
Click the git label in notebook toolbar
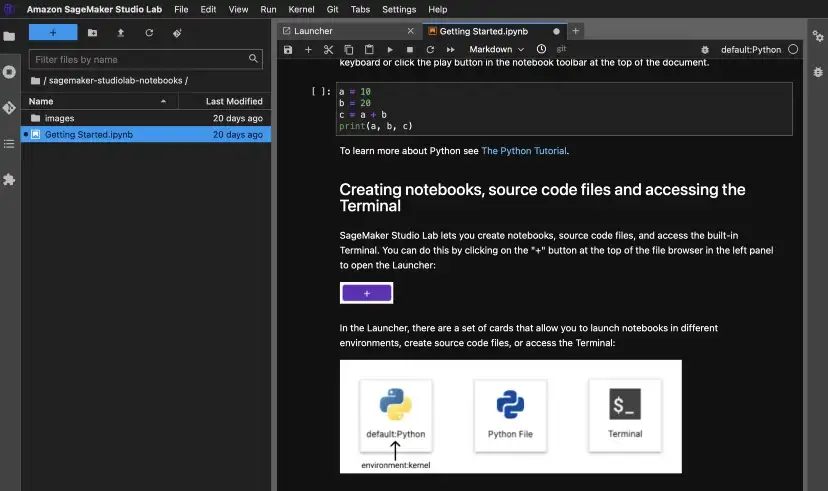click(561, 49)
